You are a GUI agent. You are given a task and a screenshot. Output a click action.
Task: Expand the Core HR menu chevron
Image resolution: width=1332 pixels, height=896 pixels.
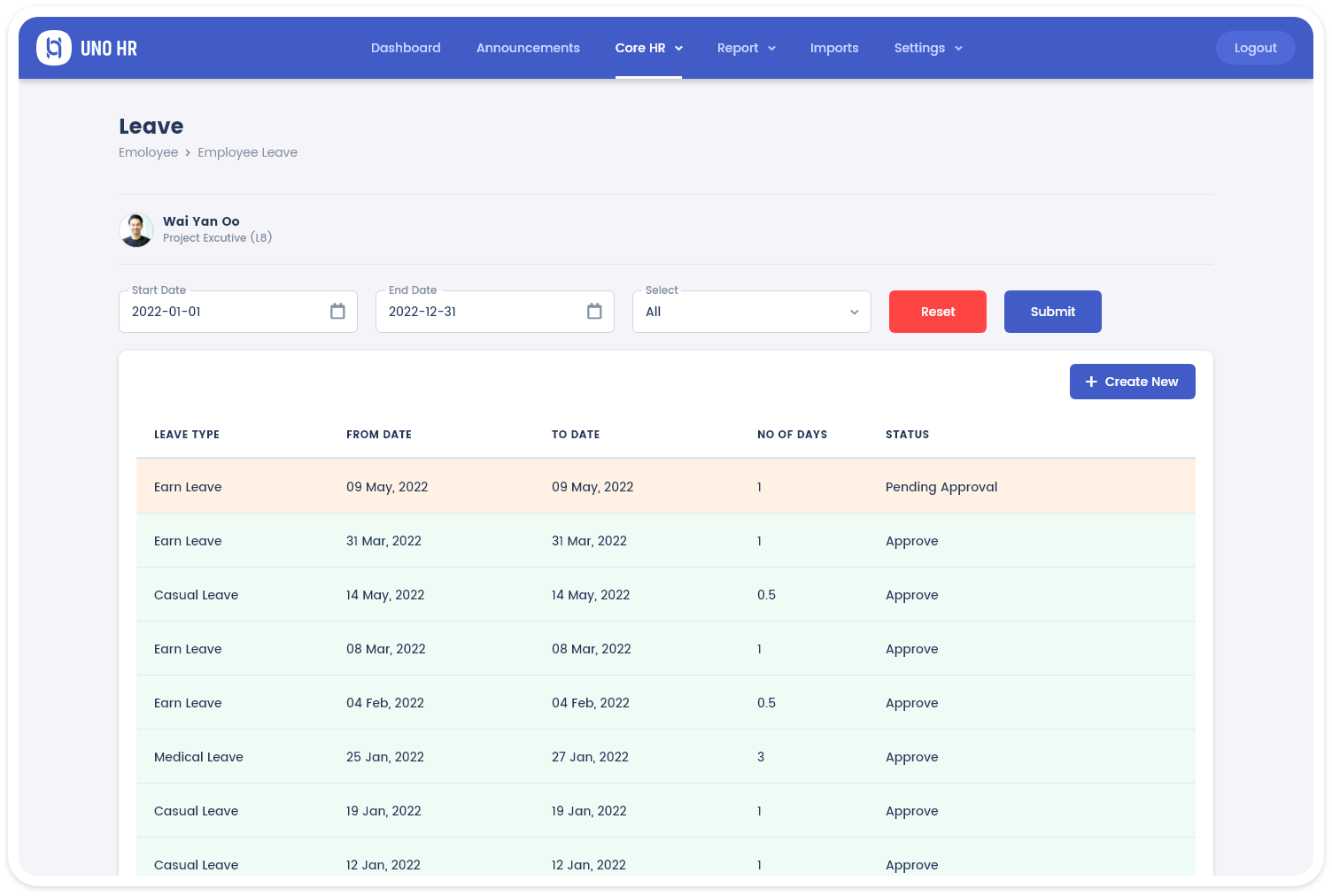pyautogui.click(x=679, y=49)
